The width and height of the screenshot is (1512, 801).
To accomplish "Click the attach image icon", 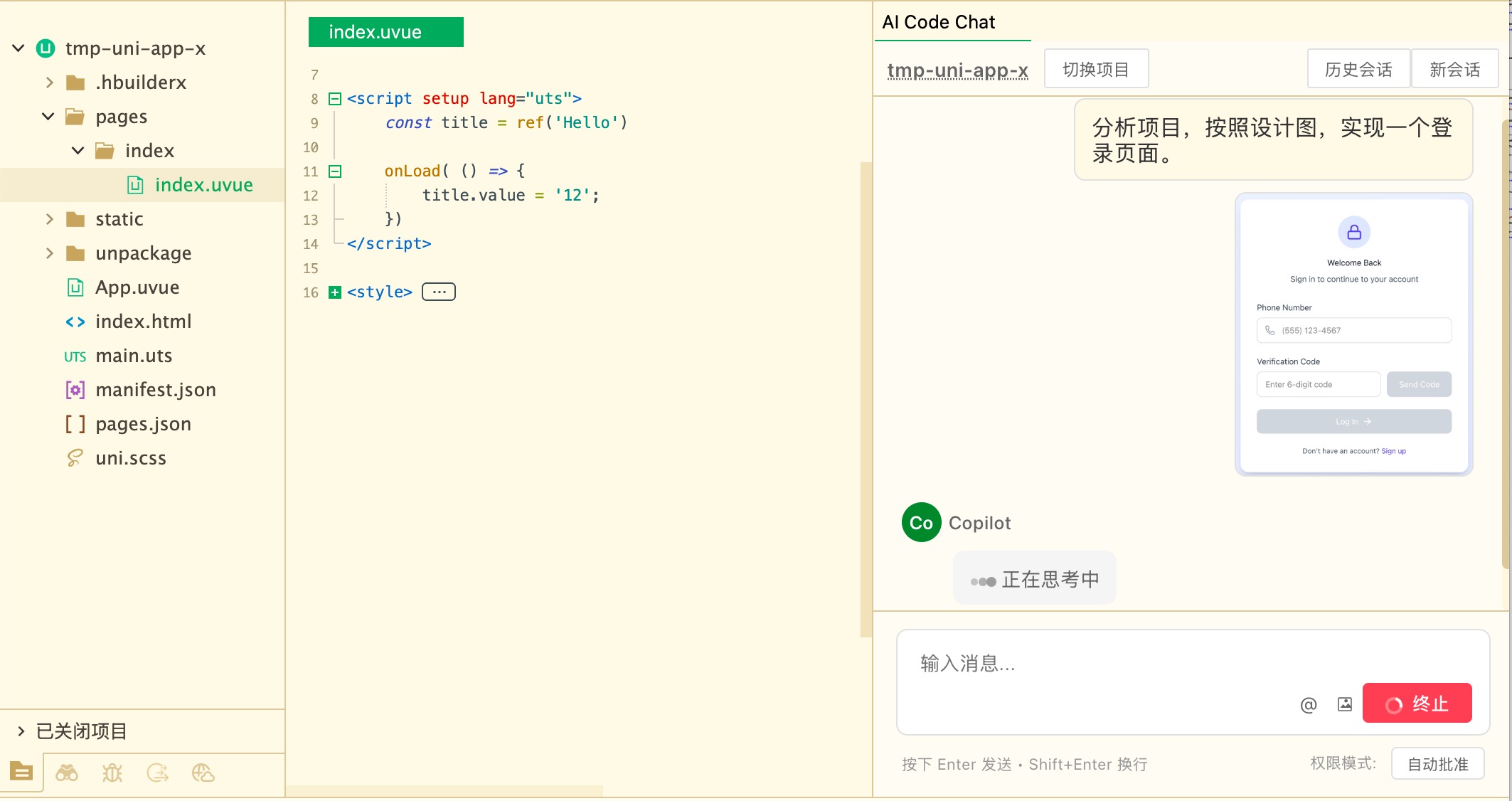I will pos(1344,704).
